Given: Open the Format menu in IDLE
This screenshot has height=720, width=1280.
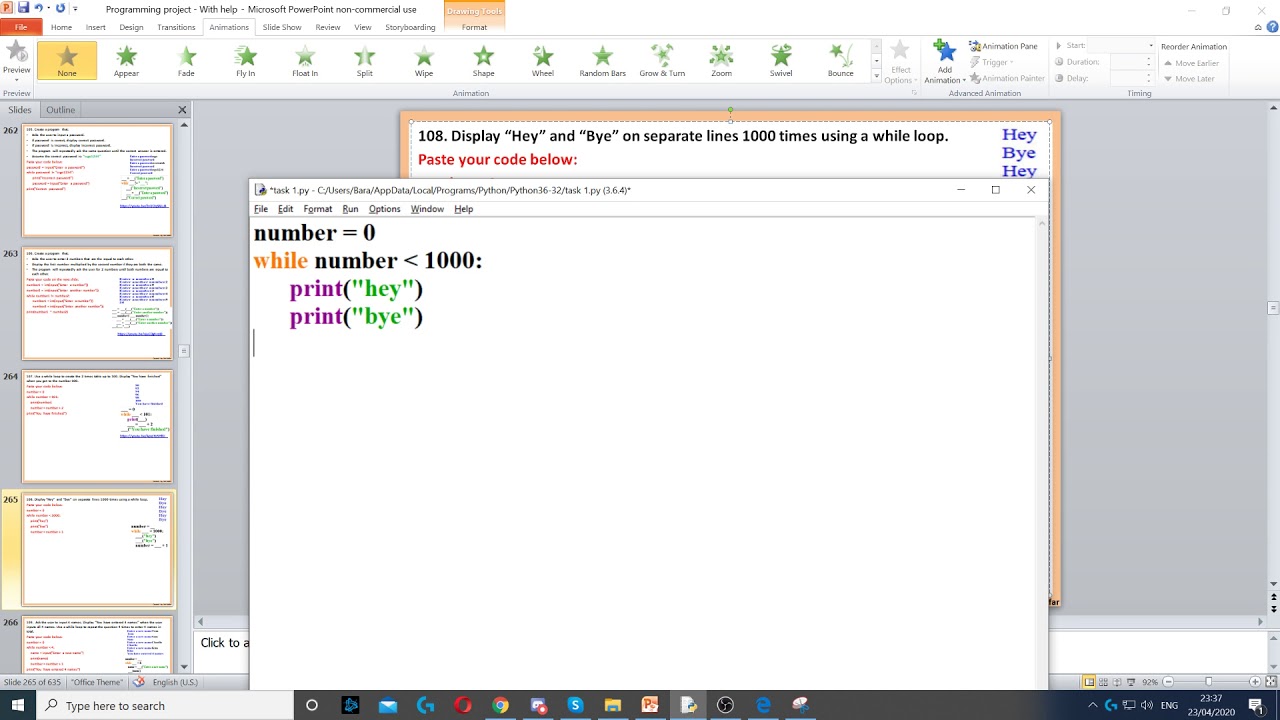Looking at the screenshot, I should pyautogui.click(x=318, y=209).
